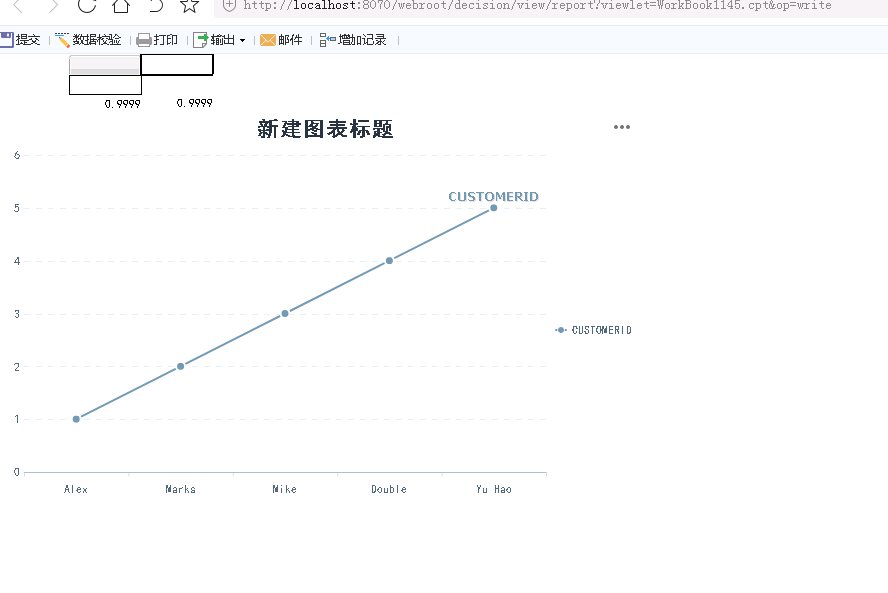Click the shield icon in address bar
This screenshot has height=593, width=888.
coord(229,6)
